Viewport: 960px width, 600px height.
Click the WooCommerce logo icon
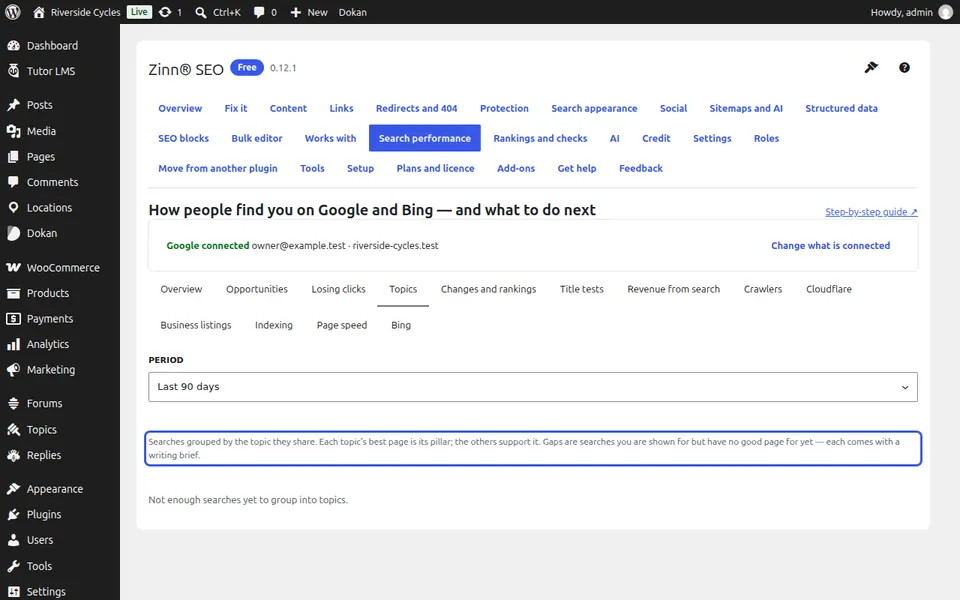pyautogui.click(x=13, y=268)
